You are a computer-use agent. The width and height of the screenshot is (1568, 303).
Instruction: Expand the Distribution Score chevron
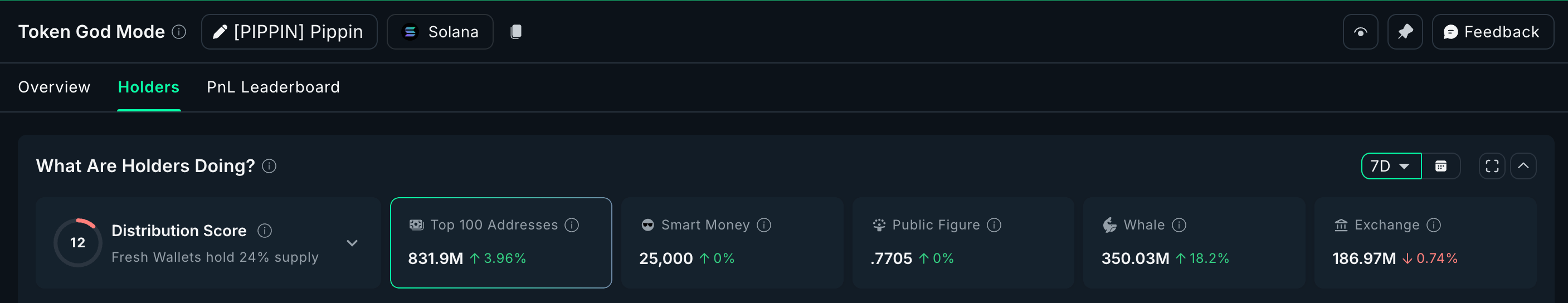point(352,243)
